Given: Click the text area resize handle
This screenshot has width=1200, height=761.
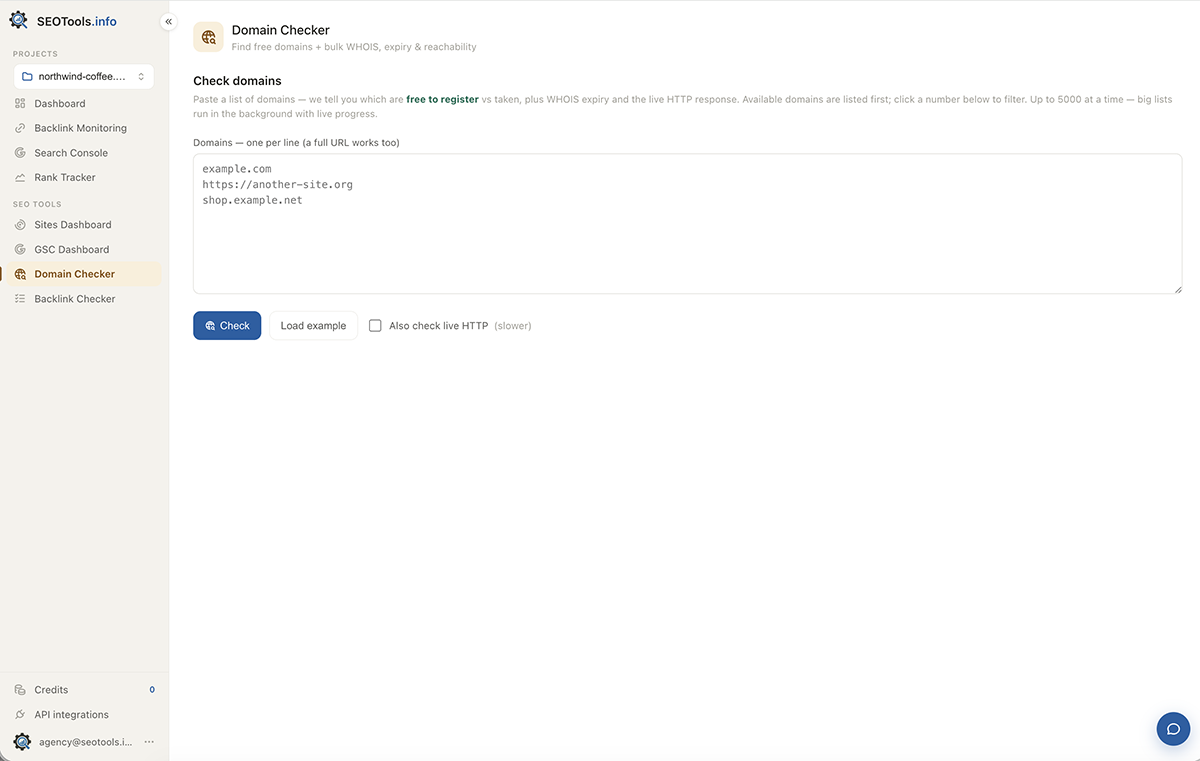Looking at the screenshot, I should 1177,289.
